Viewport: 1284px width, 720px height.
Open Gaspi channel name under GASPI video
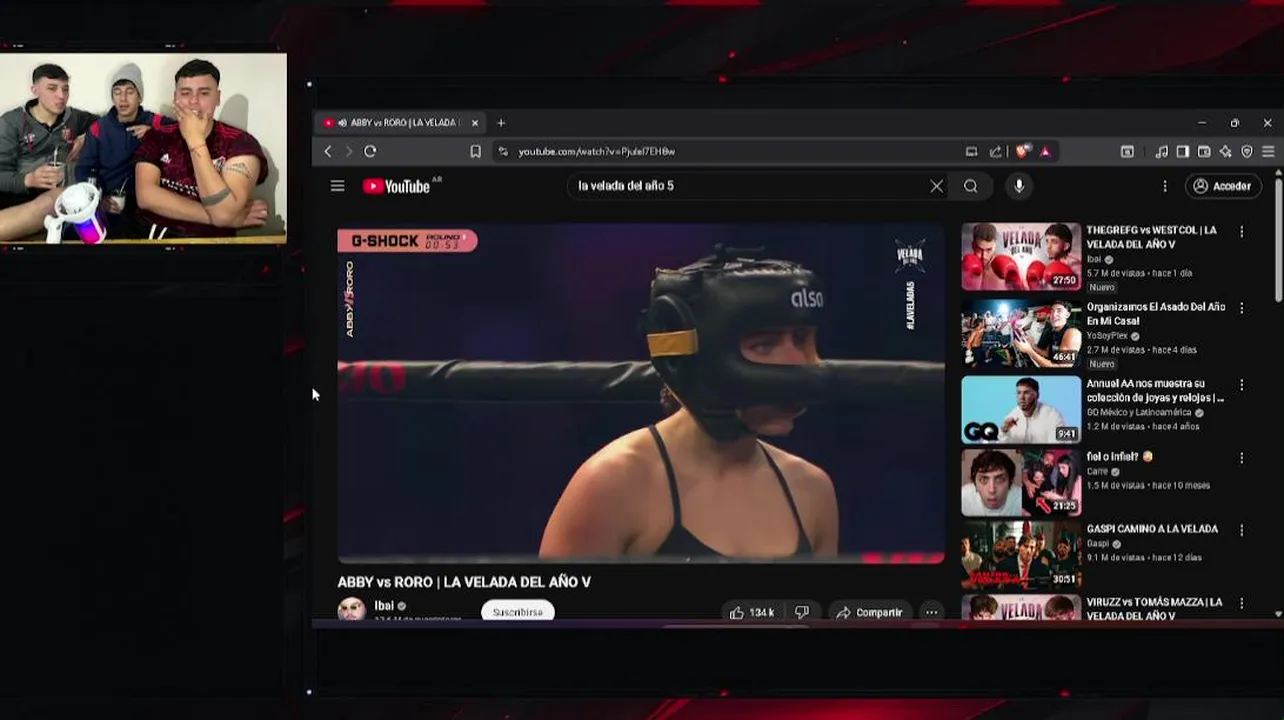pyautogui.click(x=1097, y=544)
